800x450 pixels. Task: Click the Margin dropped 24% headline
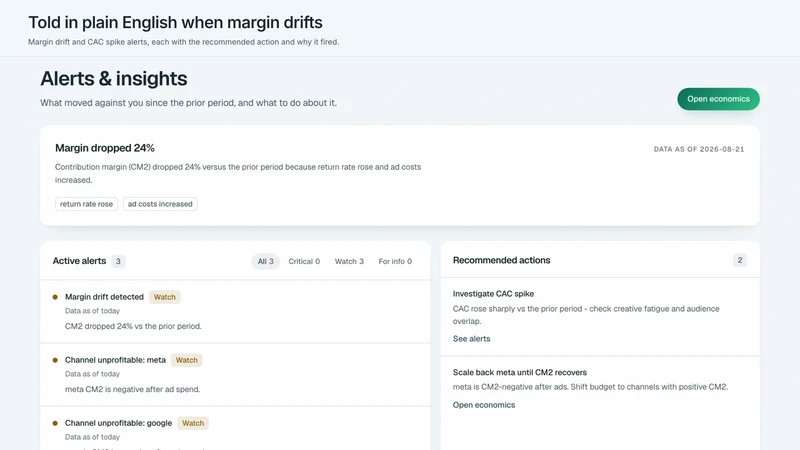[x=105, y=148]
